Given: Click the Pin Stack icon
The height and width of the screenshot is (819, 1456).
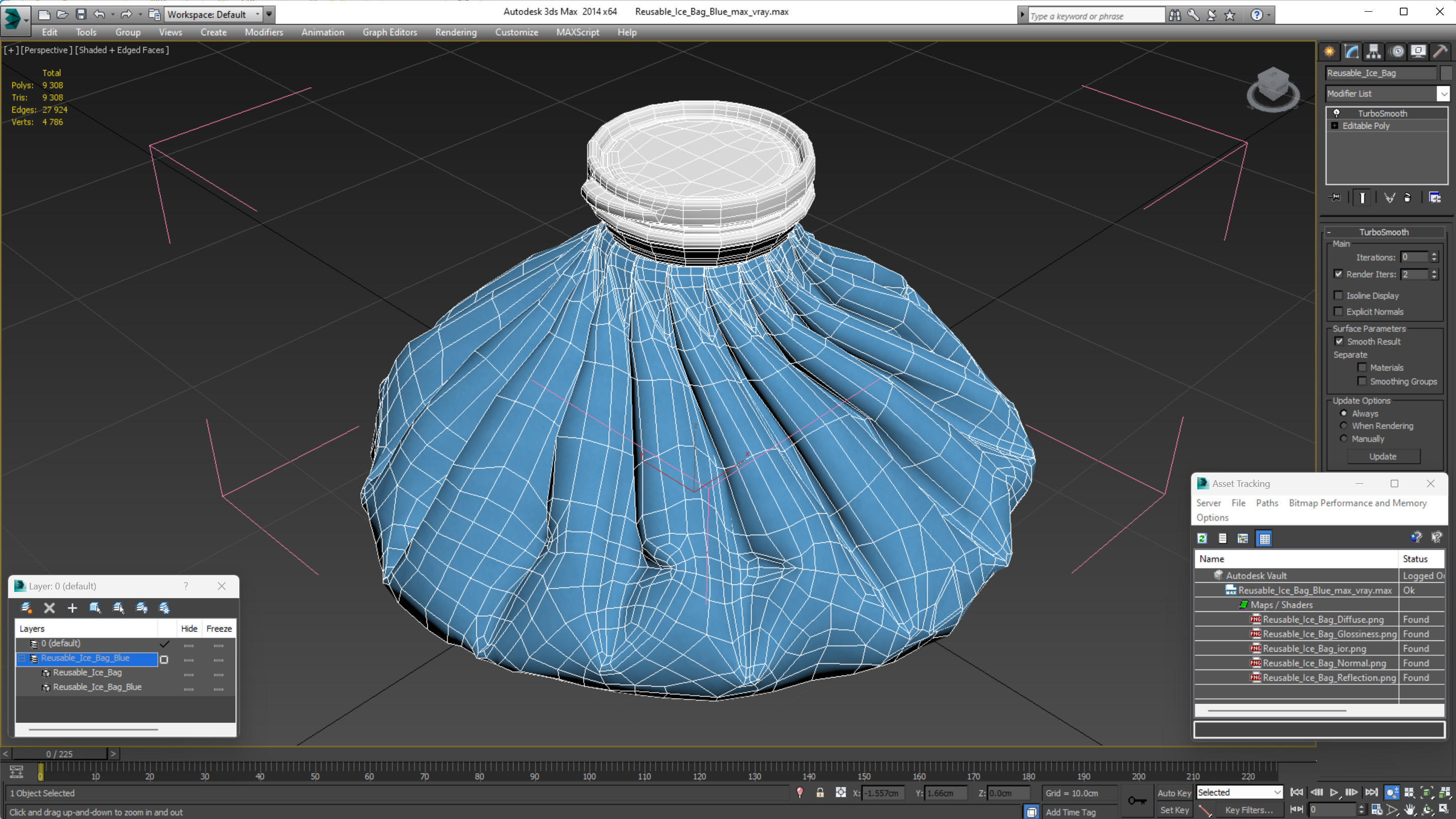Looking at the screenshot, I should [x=1335, y=197].
